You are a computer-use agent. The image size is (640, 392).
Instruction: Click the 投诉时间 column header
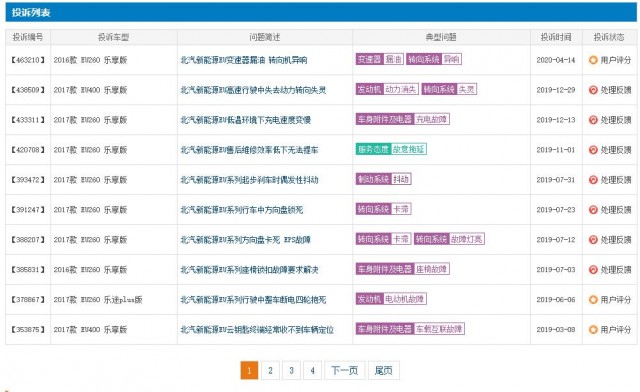click(556, 37)
